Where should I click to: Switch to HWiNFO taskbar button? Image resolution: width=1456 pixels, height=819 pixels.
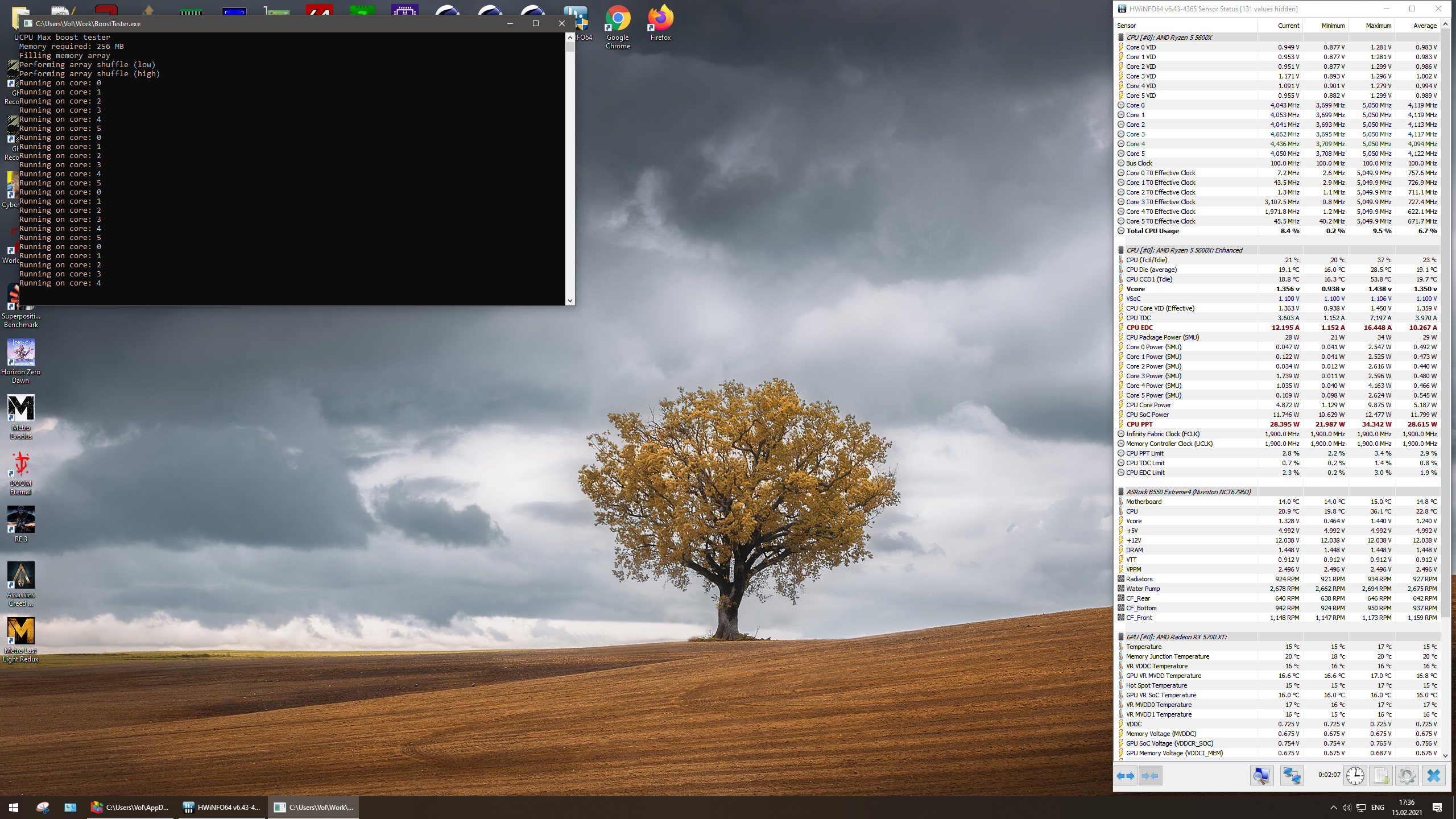(x=222, y=808)
